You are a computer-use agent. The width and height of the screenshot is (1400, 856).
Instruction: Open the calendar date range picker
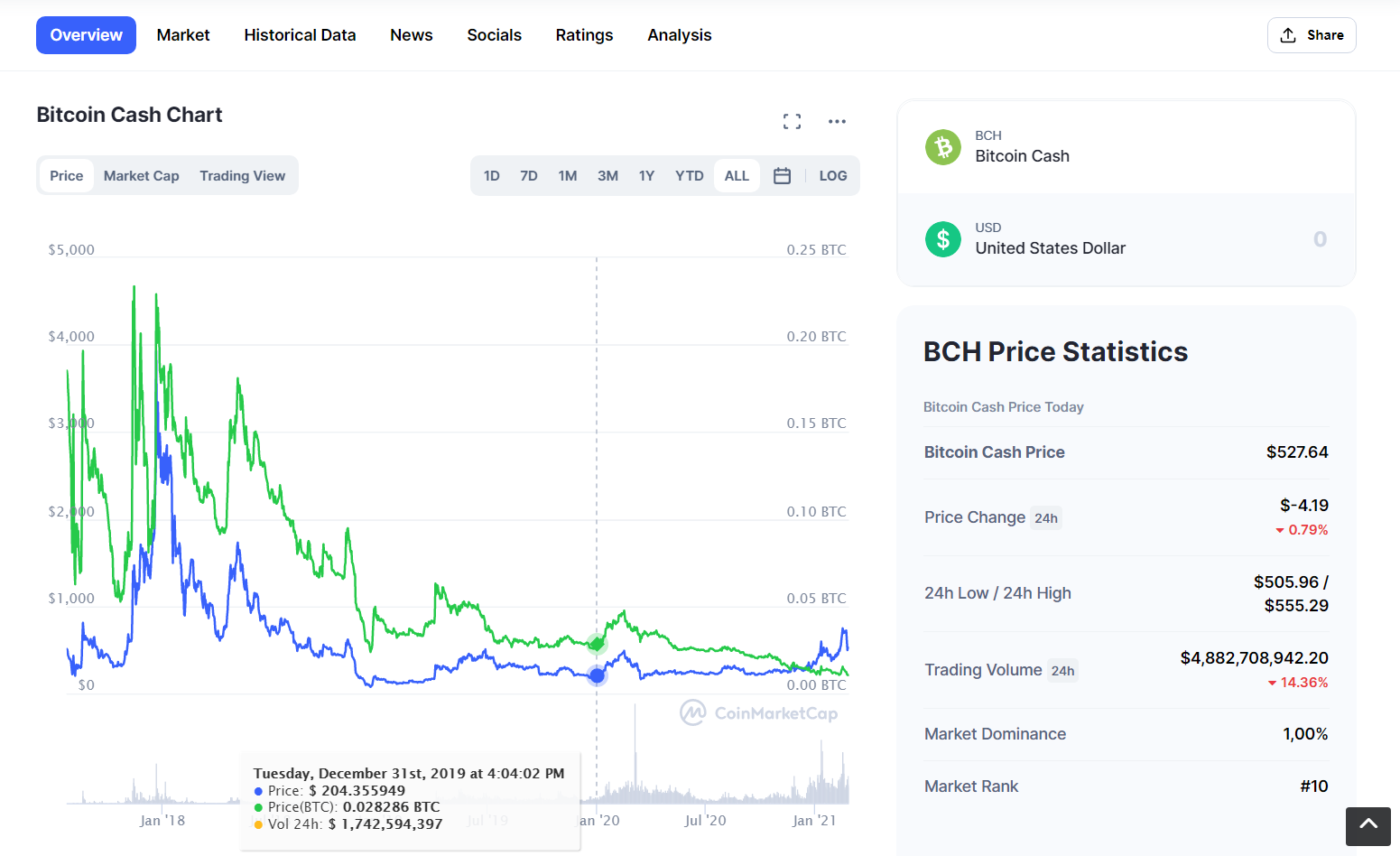pyautogui.click(x=782, y=176)
